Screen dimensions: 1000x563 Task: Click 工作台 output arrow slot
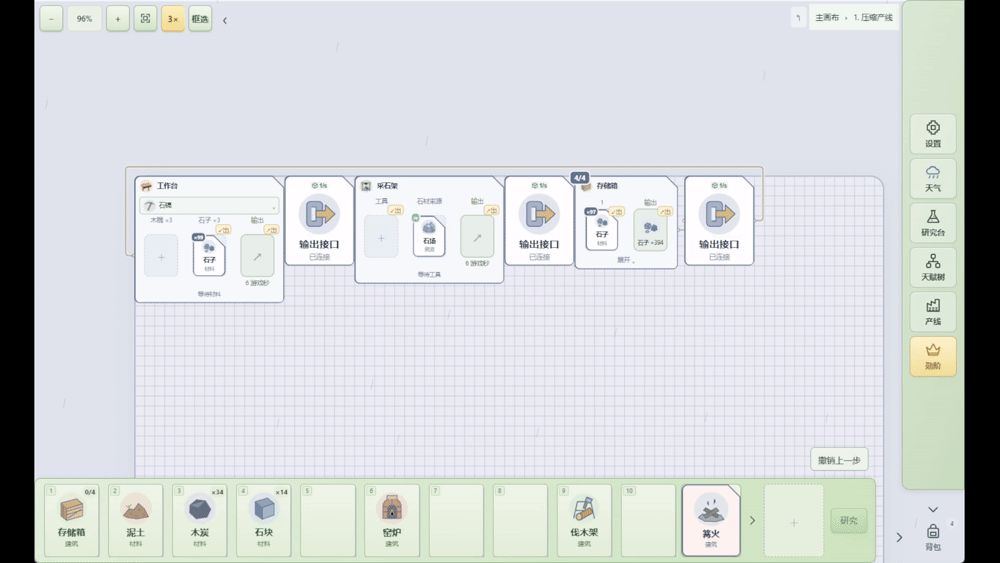click(x=257, y=256)
